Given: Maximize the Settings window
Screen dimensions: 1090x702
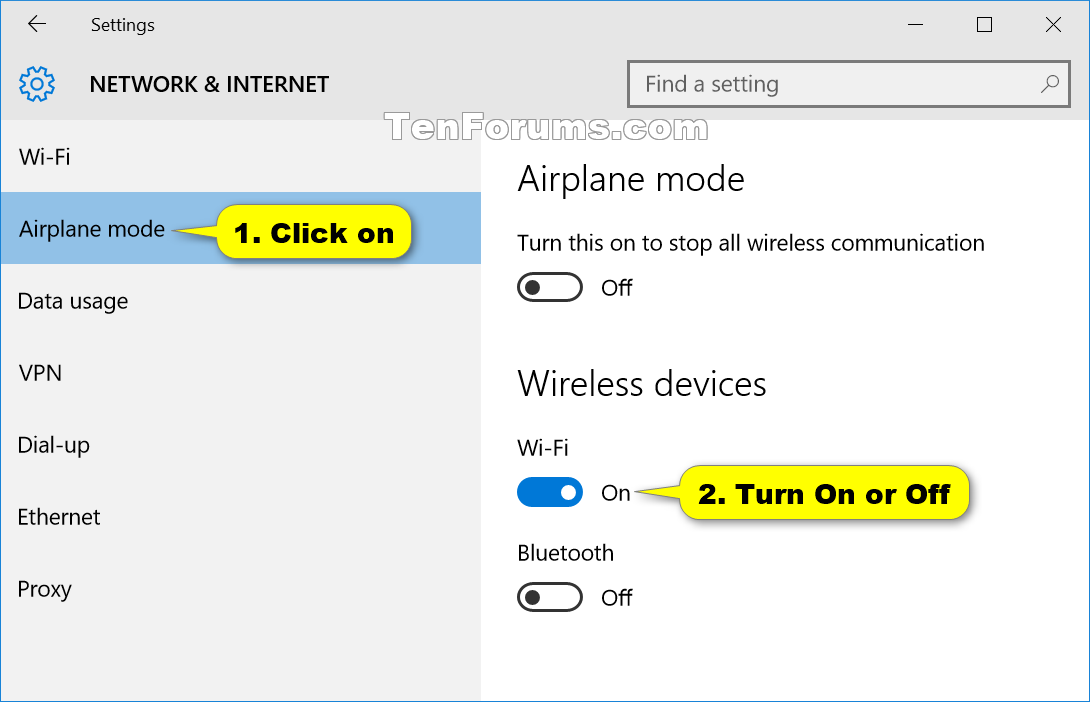Looking at the screenshot, I should [x=984, y=25].
